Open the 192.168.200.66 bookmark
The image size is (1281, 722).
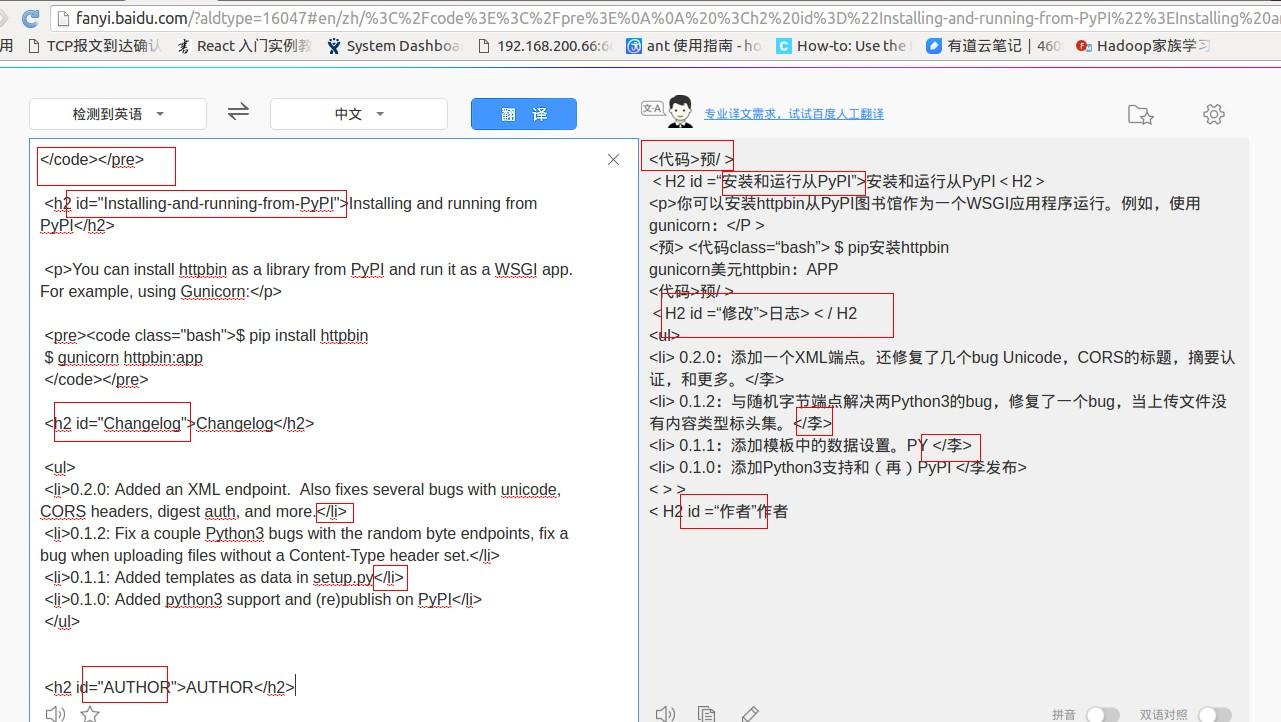(545, 46)
